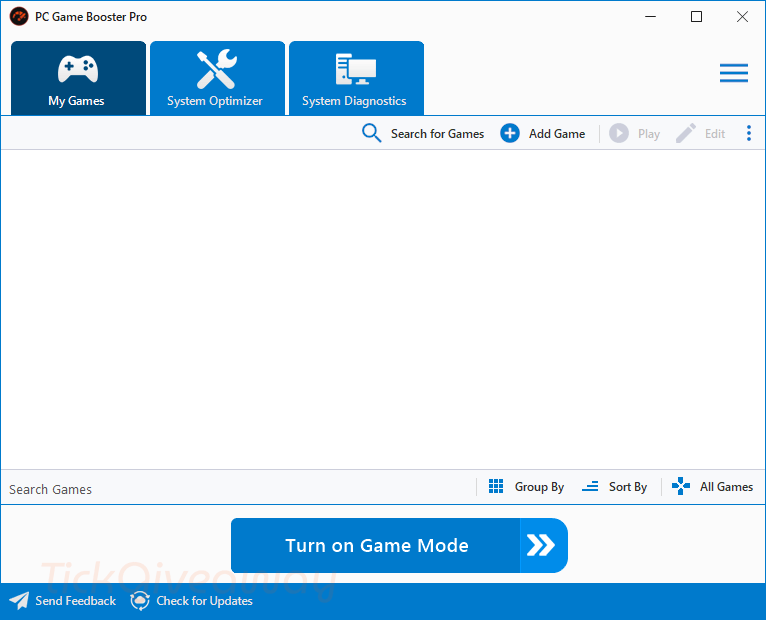Click the Play circle icon
Screen dimensions: 766x620
pos(618,133)
